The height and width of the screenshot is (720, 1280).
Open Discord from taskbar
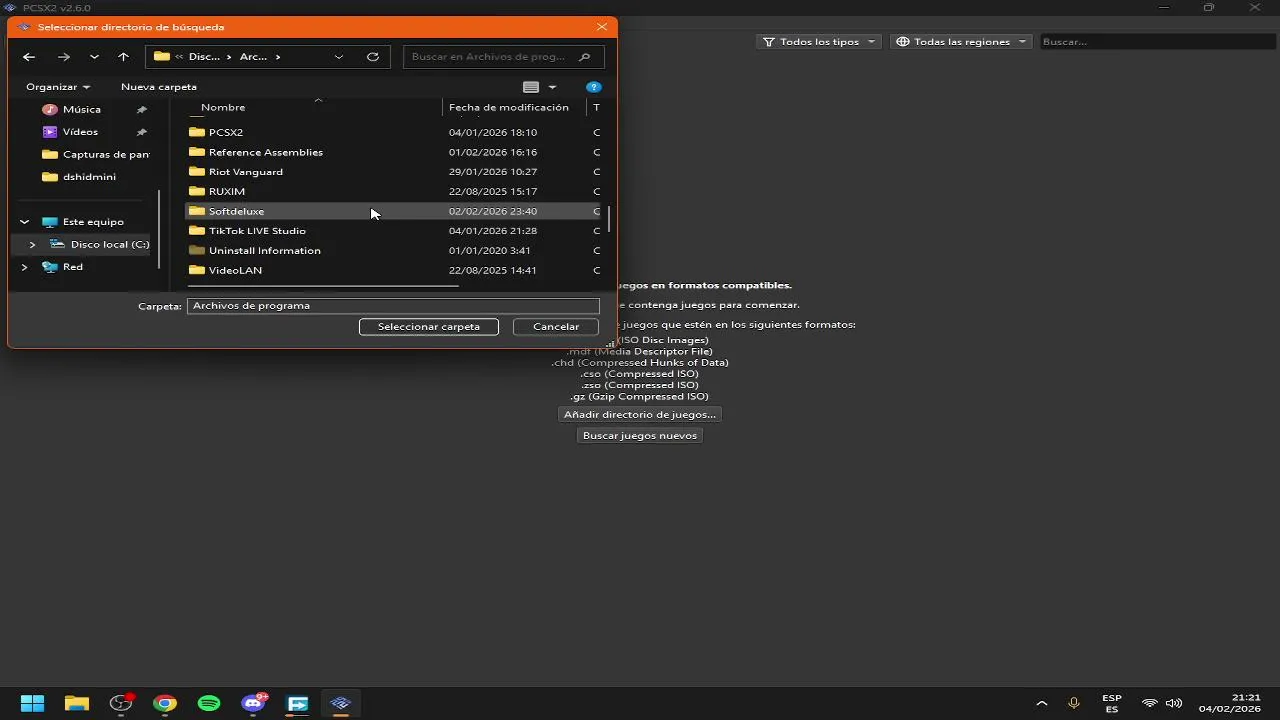point(253,703)
